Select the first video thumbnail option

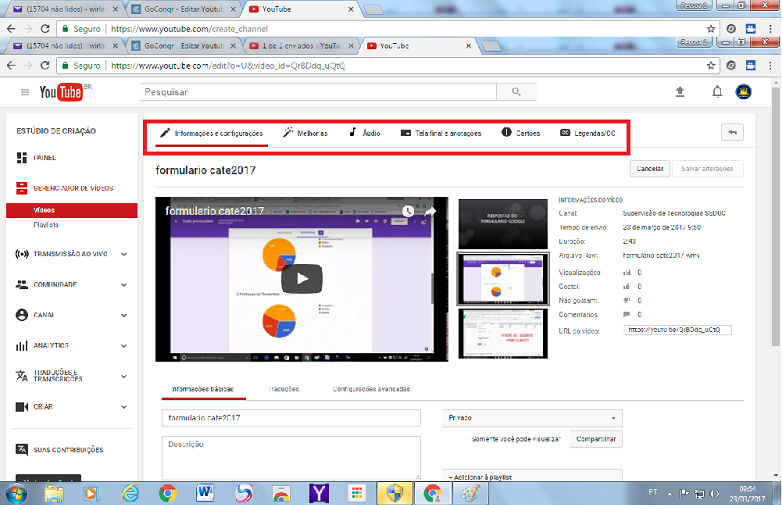point(503,222)
